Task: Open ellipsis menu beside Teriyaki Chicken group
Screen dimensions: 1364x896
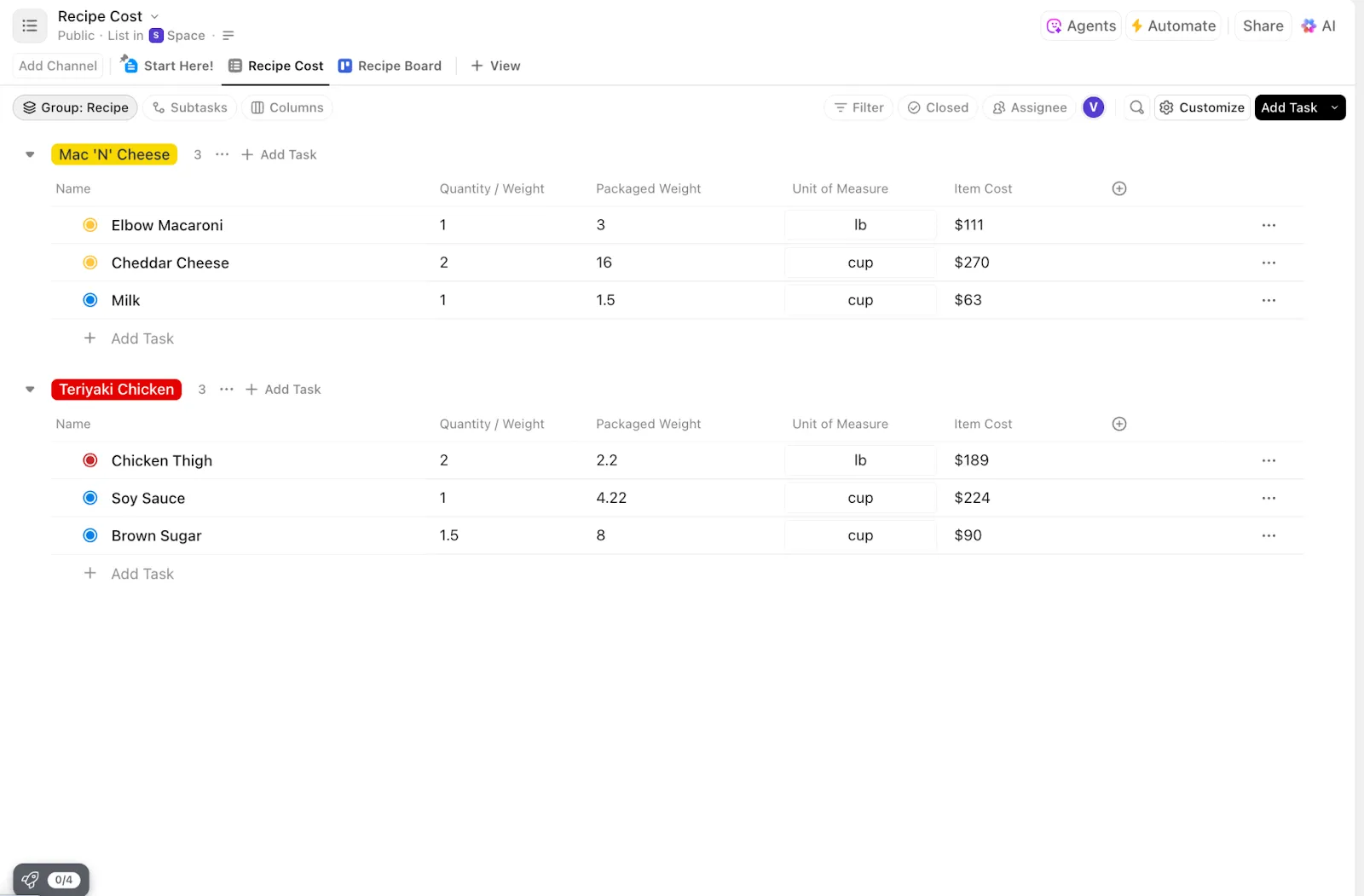Action: pos(227,390)
